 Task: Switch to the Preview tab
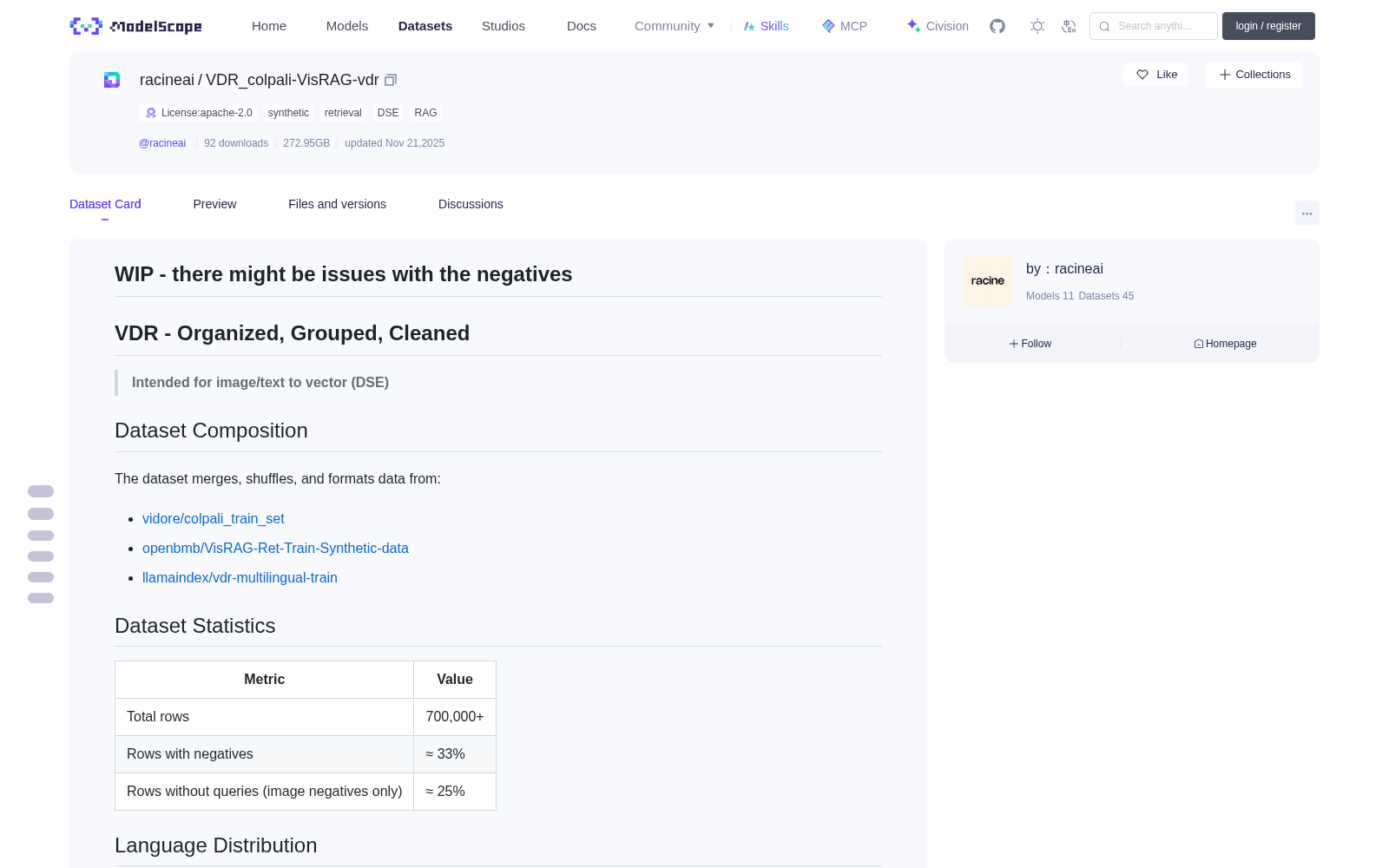(x=214, y=204)
